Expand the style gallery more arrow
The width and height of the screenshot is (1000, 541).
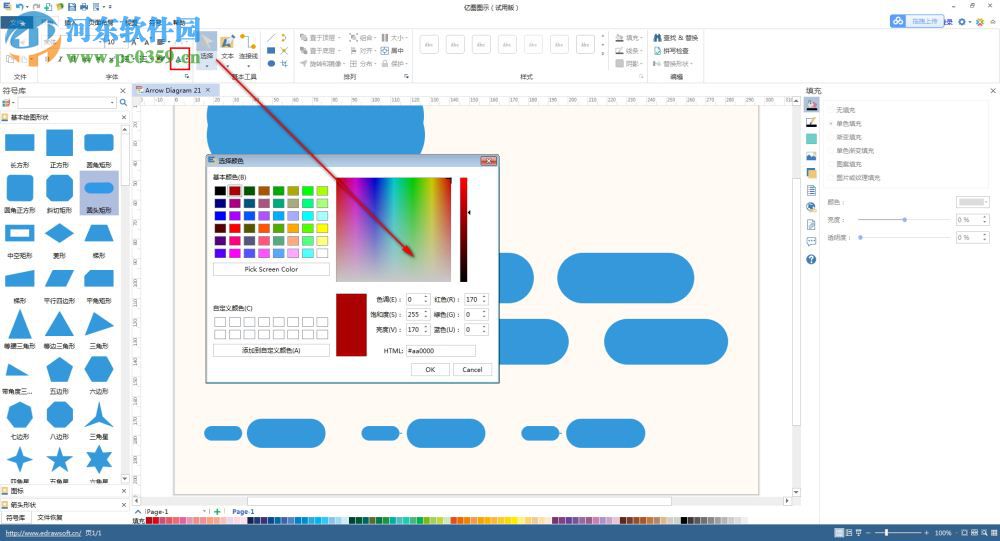[603, 54]
